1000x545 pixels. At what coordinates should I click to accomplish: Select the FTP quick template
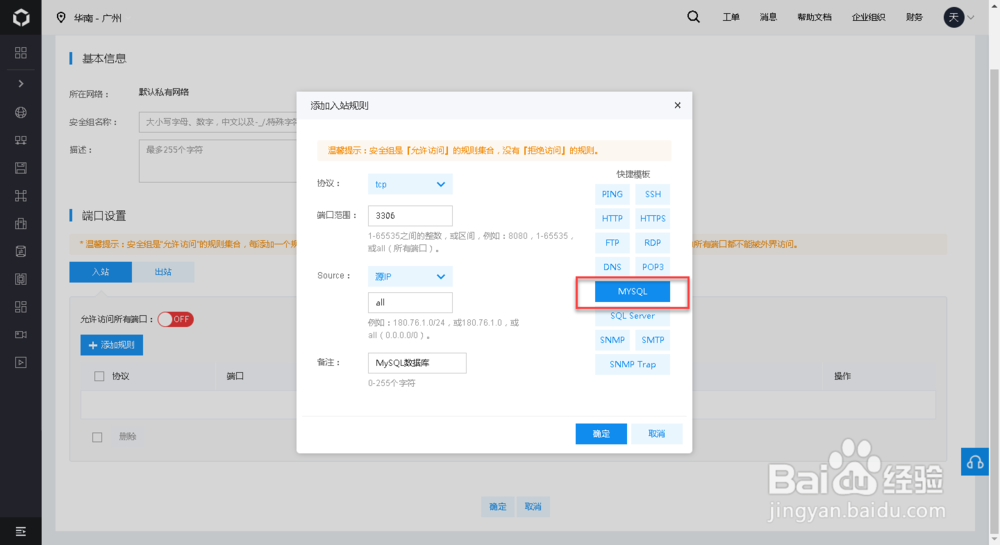click(x=612, y=242)
